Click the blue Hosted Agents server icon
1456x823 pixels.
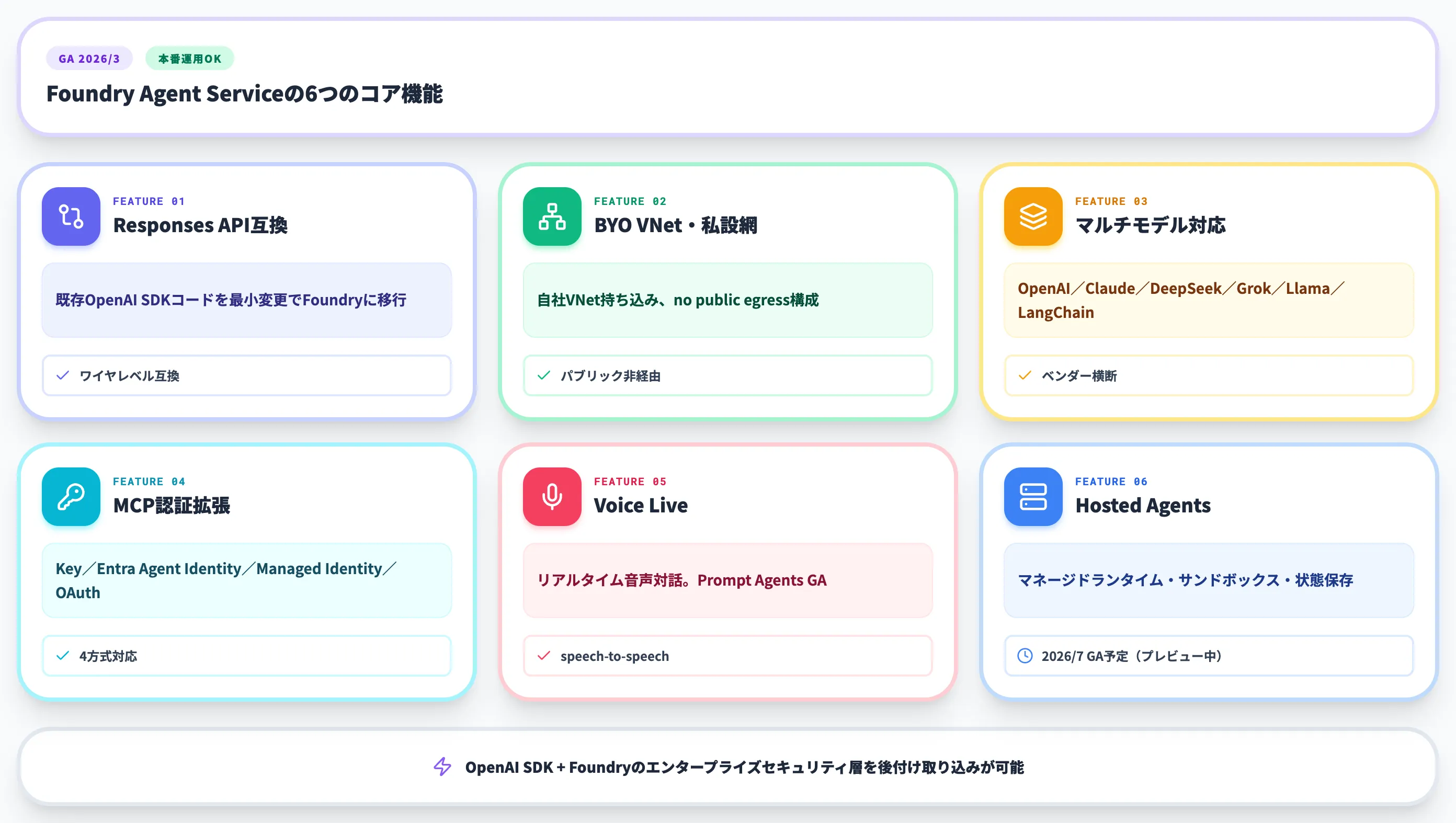(x=1033, y=497)
